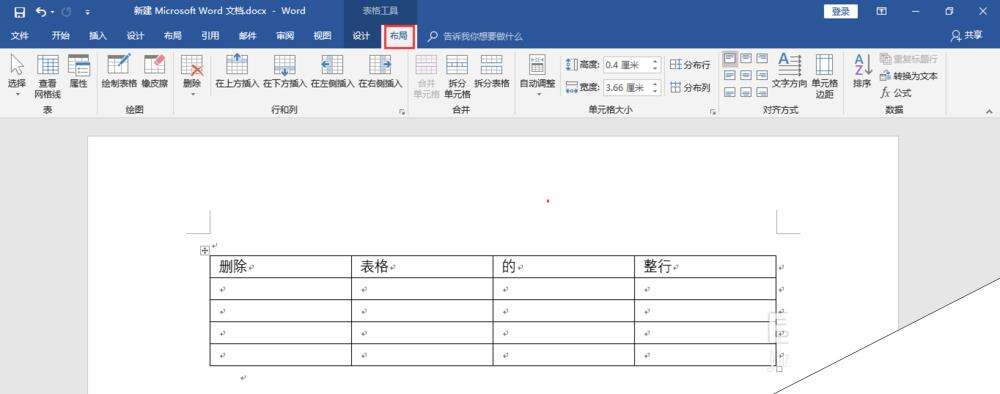Align cell text top right
This screenshot has width=1000, height=394.
[762, 59]
